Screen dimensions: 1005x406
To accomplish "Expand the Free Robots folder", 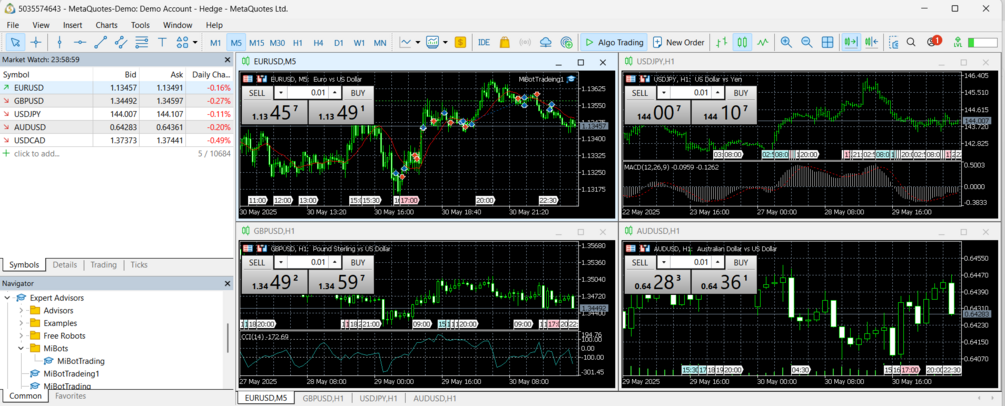I will 21,335.
